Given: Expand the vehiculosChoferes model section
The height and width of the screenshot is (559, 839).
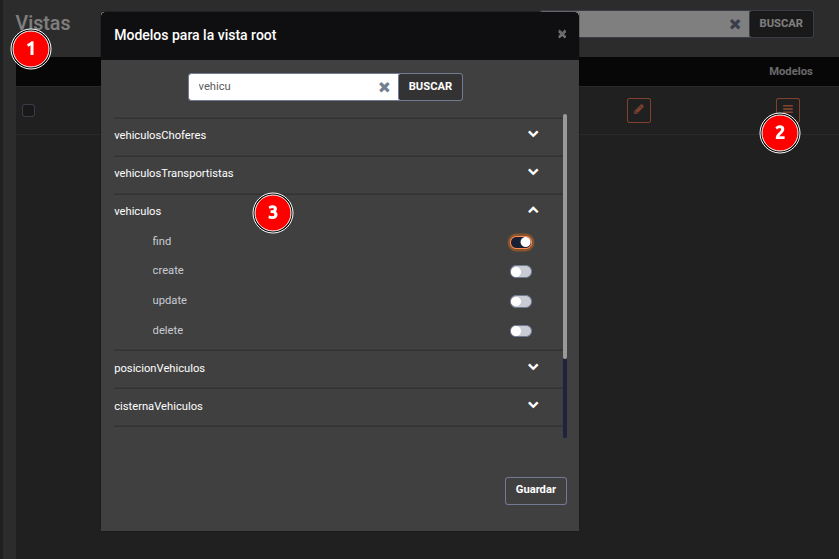Looking at the screenshot, I should (x=533, y=135).
